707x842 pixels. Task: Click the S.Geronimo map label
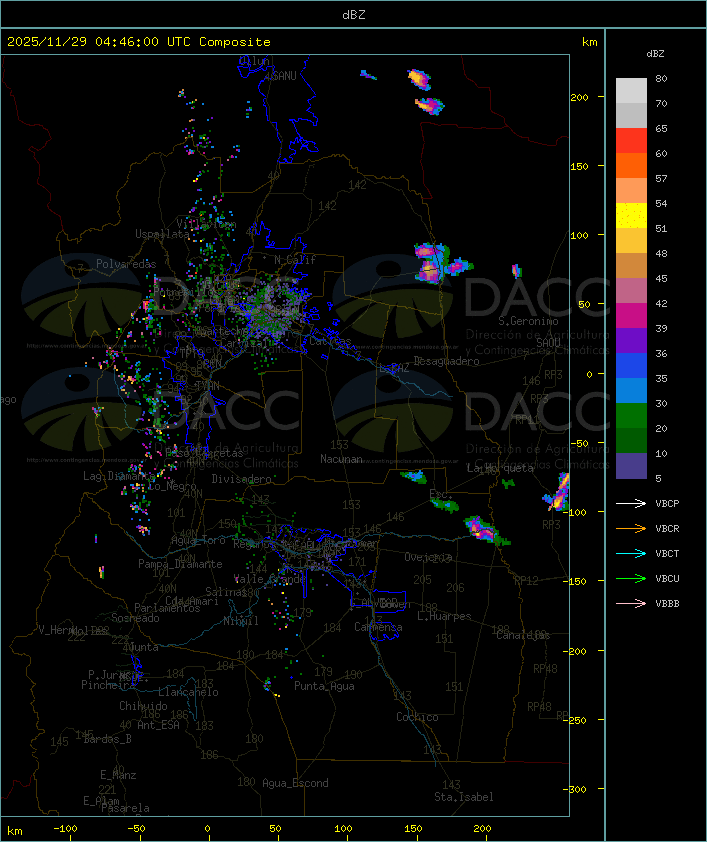[528, 321]
